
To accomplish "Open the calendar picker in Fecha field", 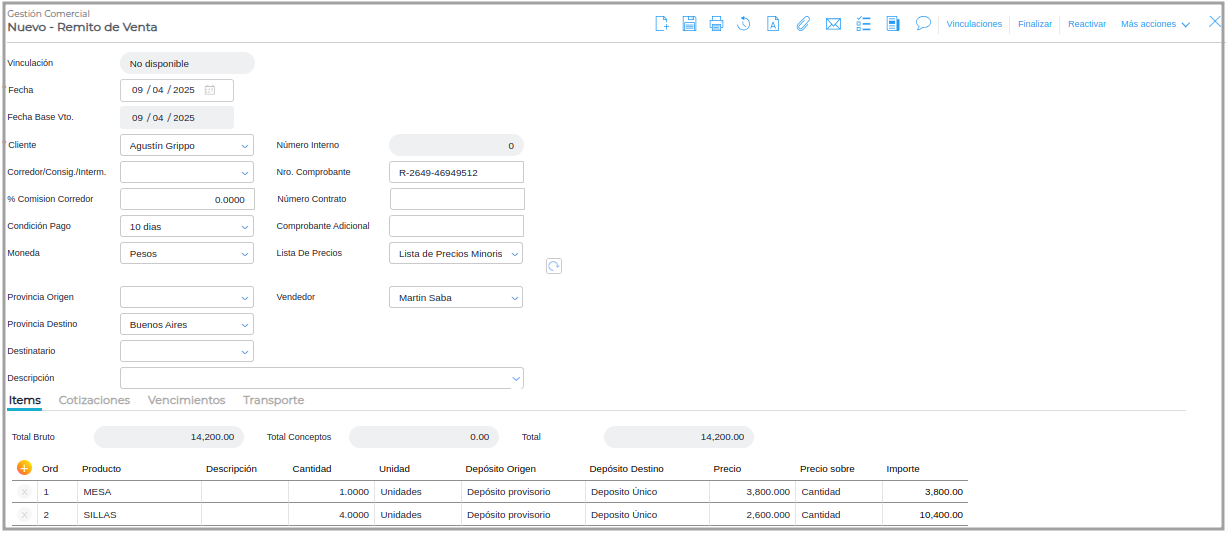I will point(210,90).
